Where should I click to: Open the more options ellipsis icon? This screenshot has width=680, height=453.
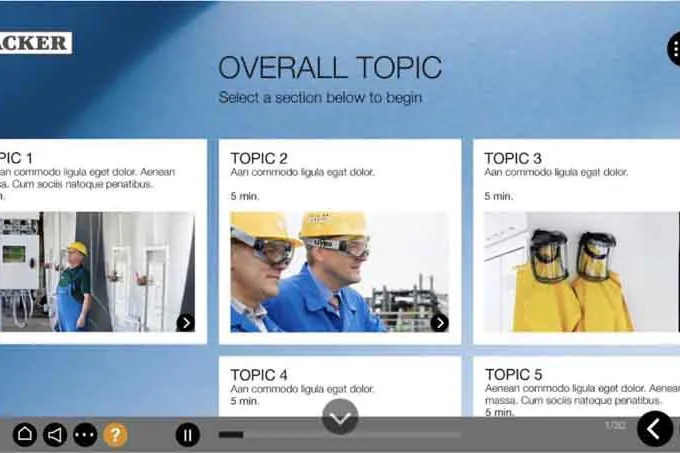tap(85, 434)
